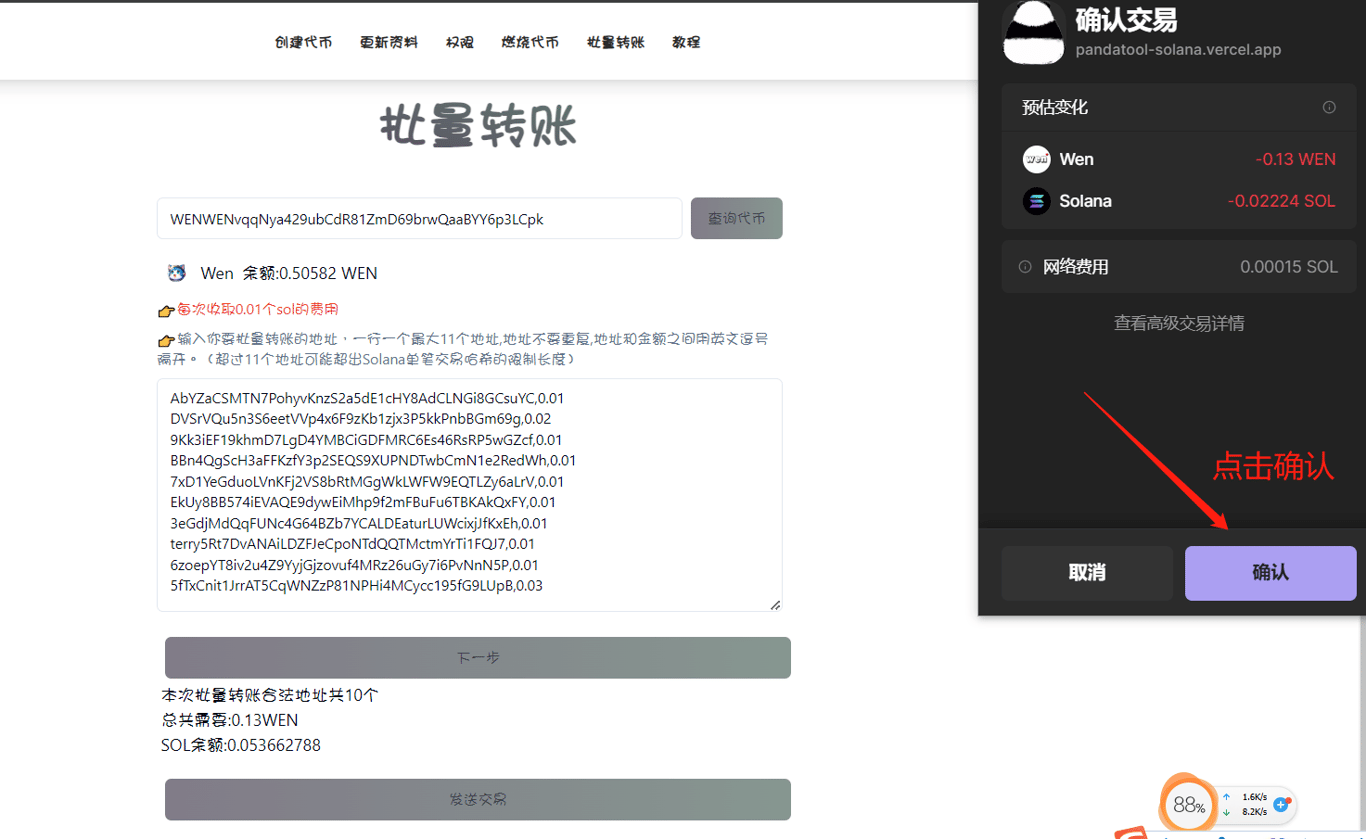Click the 查询代币 button
1366x839 pixels.
coord(737,218)
